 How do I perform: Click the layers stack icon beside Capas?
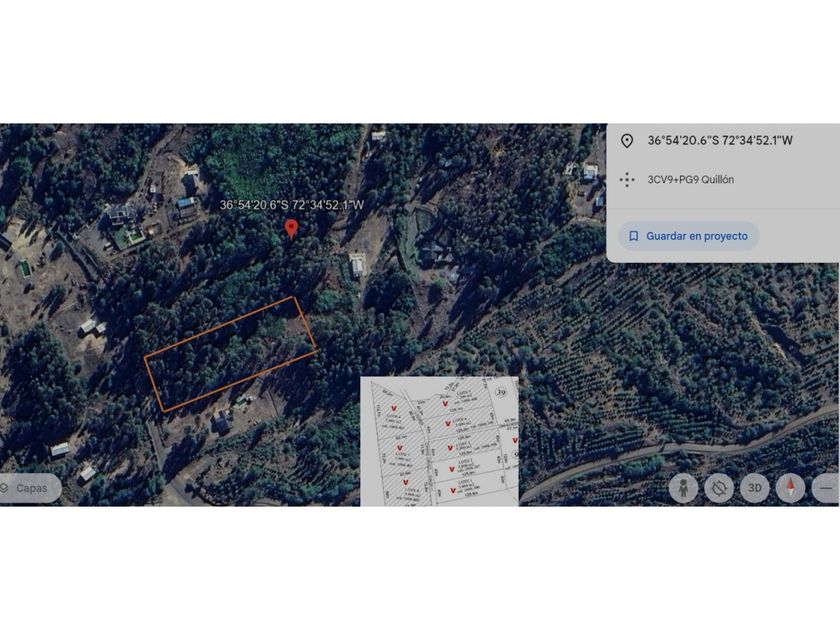(4, 488)
